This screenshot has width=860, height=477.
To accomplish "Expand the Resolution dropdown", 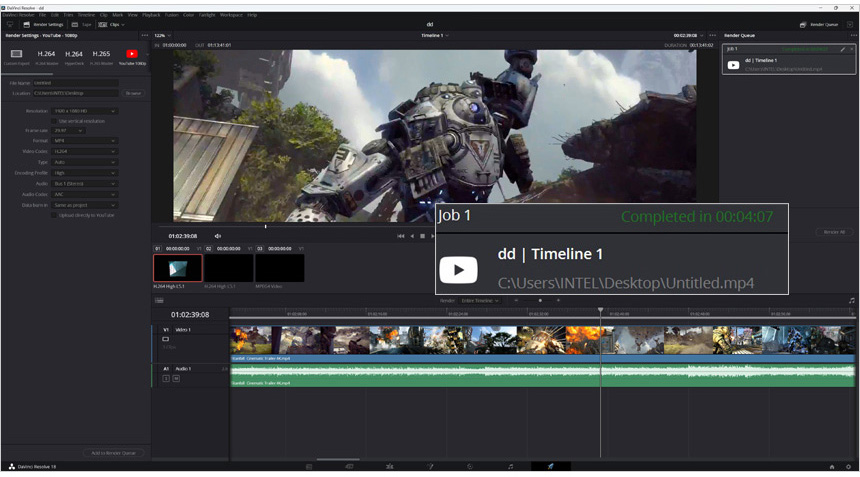I will pos(84,111).
